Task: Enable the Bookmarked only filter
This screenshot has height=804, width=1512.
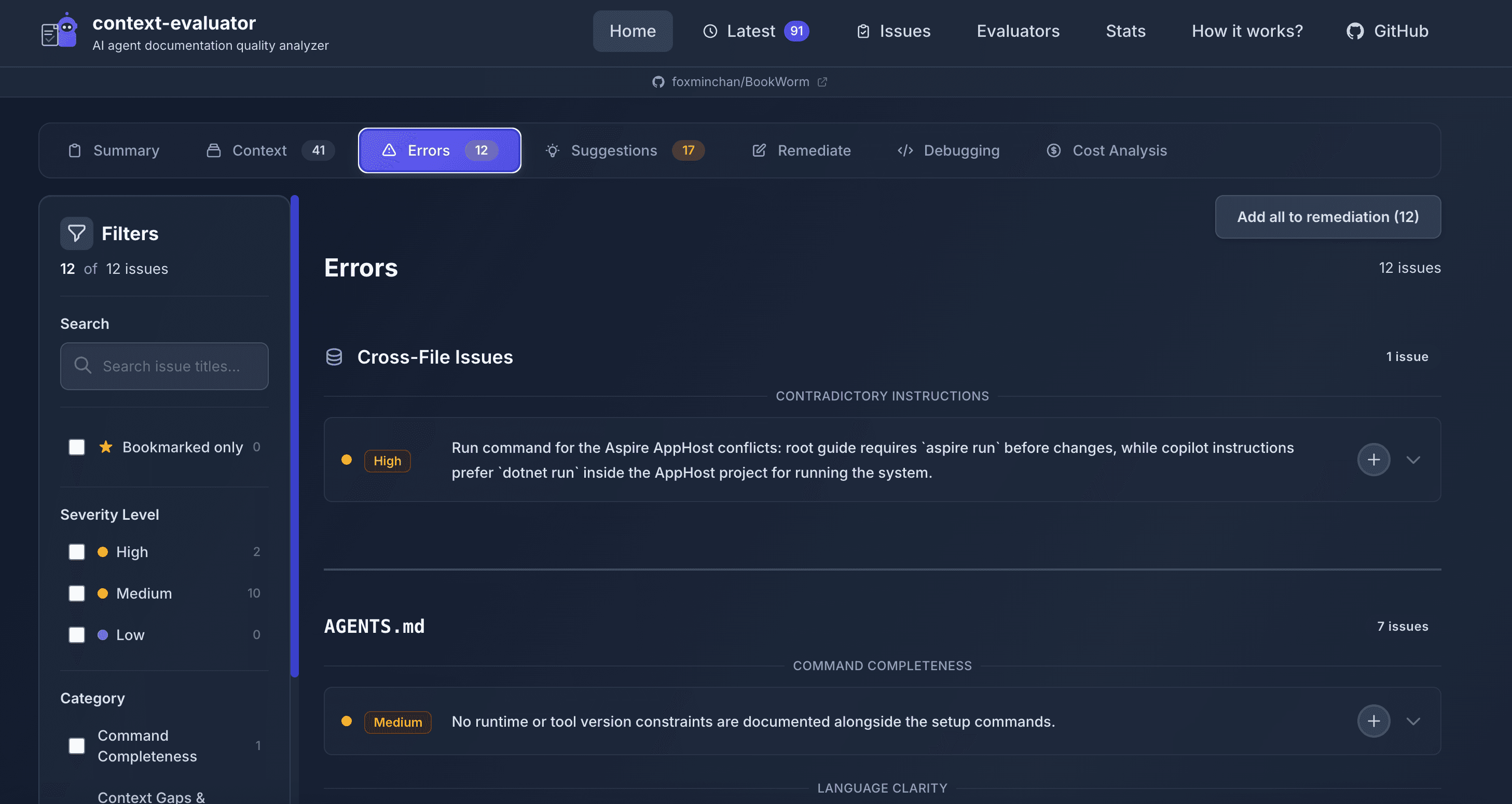Action: click(76, 447)
